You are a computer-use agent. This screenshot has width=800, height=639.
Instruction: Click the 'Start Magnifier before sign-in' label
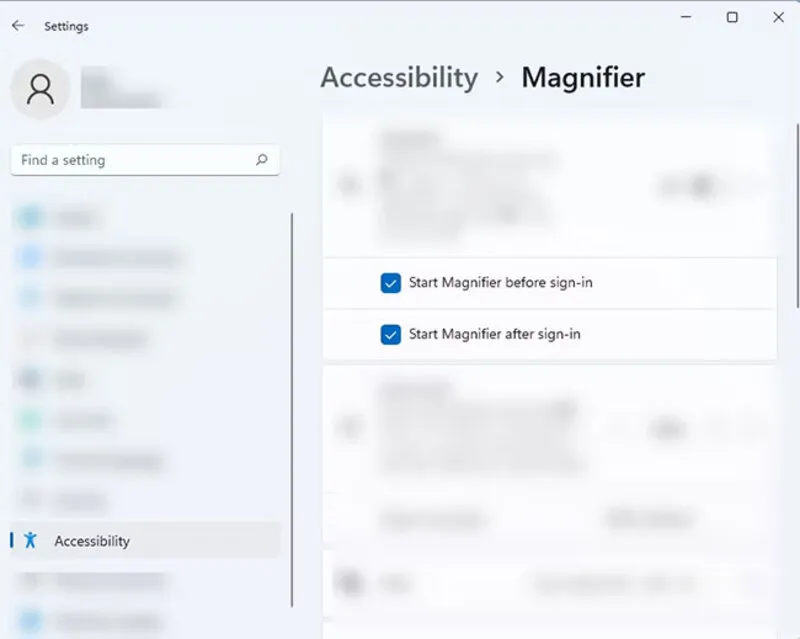500,283
